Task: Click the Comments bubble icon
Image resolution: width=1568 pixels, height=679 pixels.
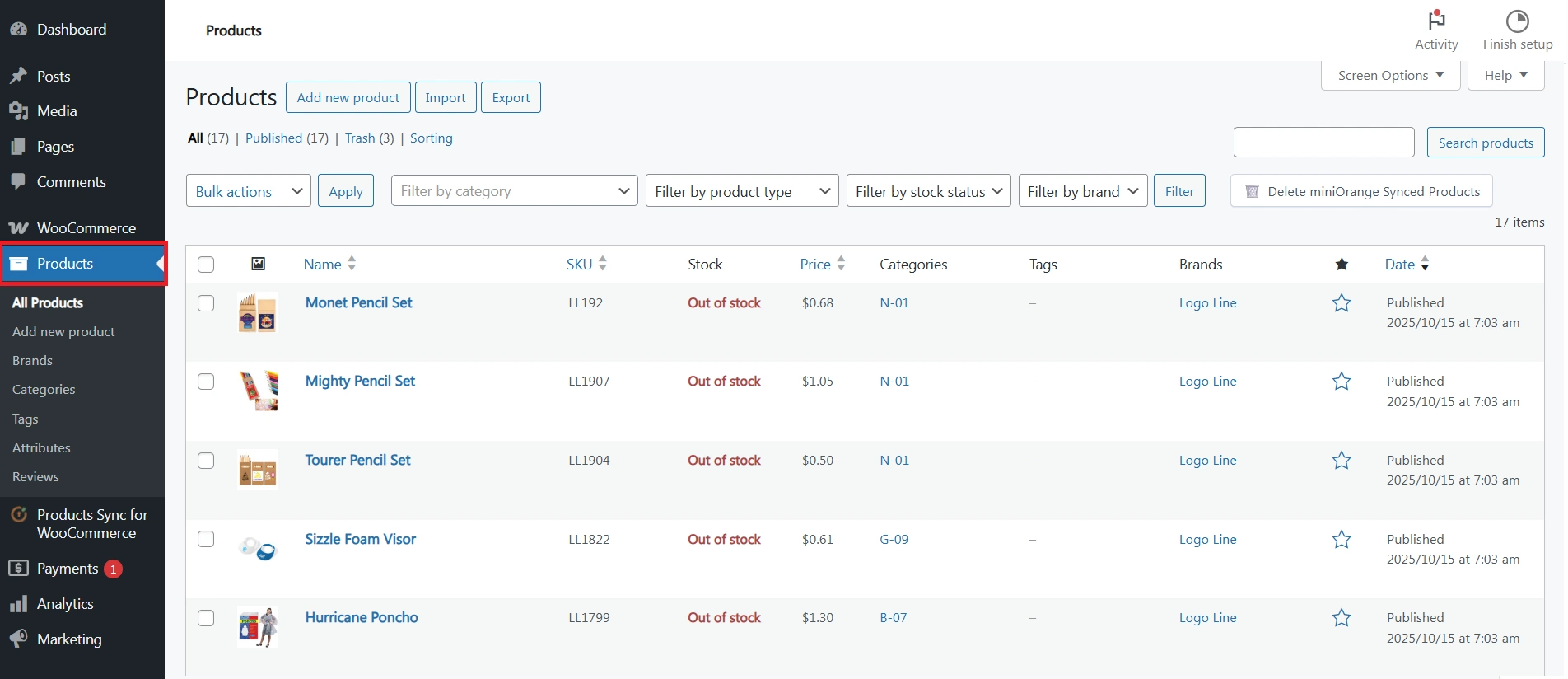Action: click(x=18, y=182)
